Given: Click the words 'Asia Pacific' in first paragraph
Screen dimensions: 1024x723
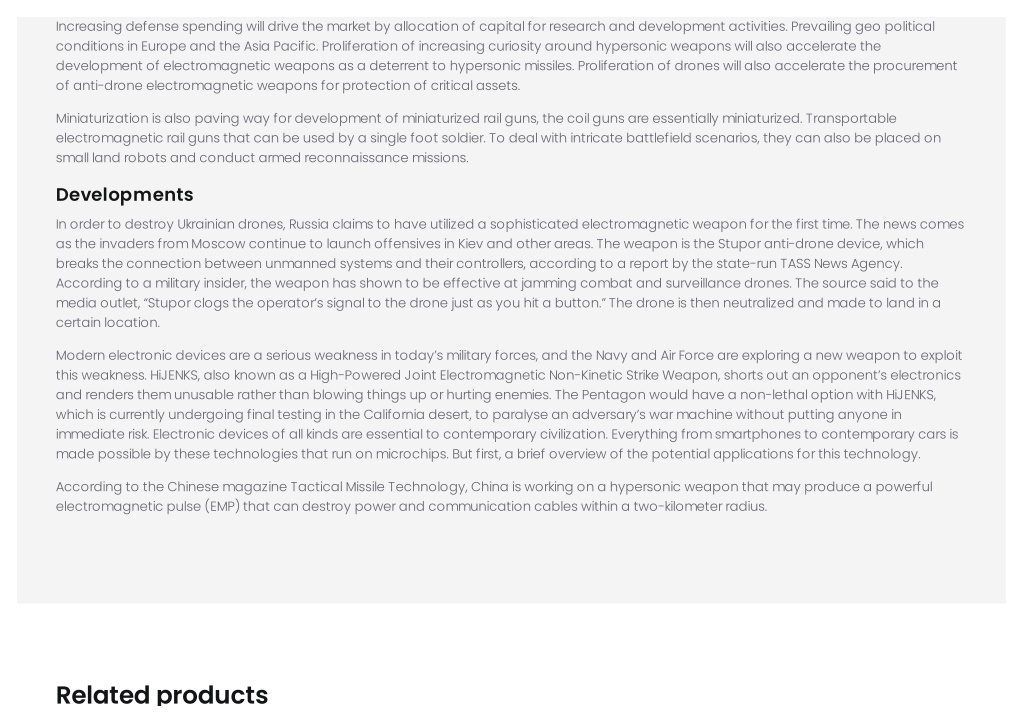Looking at the screenshot, I should coord(280,46).
